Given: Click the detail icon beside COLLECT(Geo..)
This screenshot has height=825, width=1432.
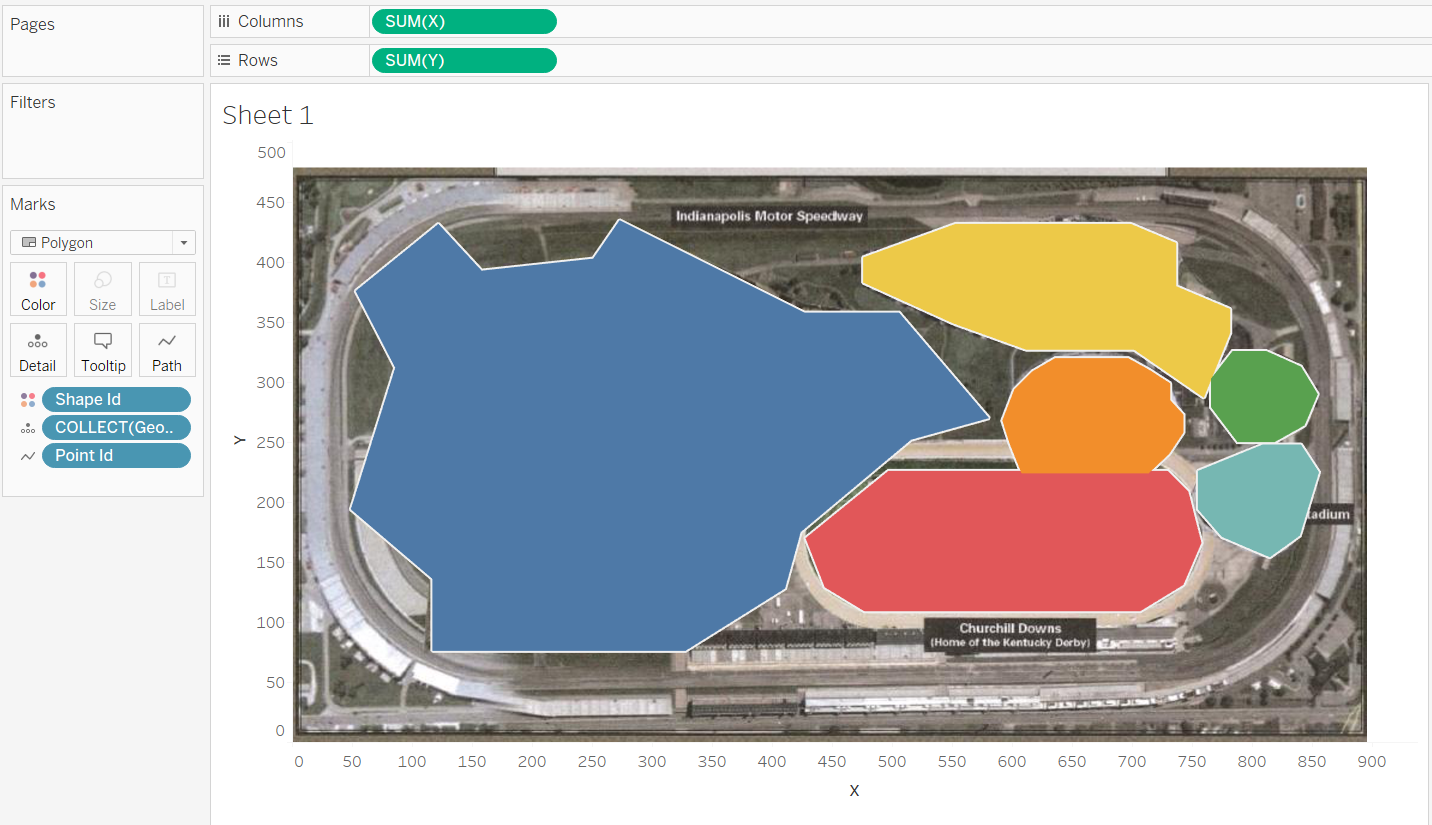Looking at the screenshot, I should 26,427.
